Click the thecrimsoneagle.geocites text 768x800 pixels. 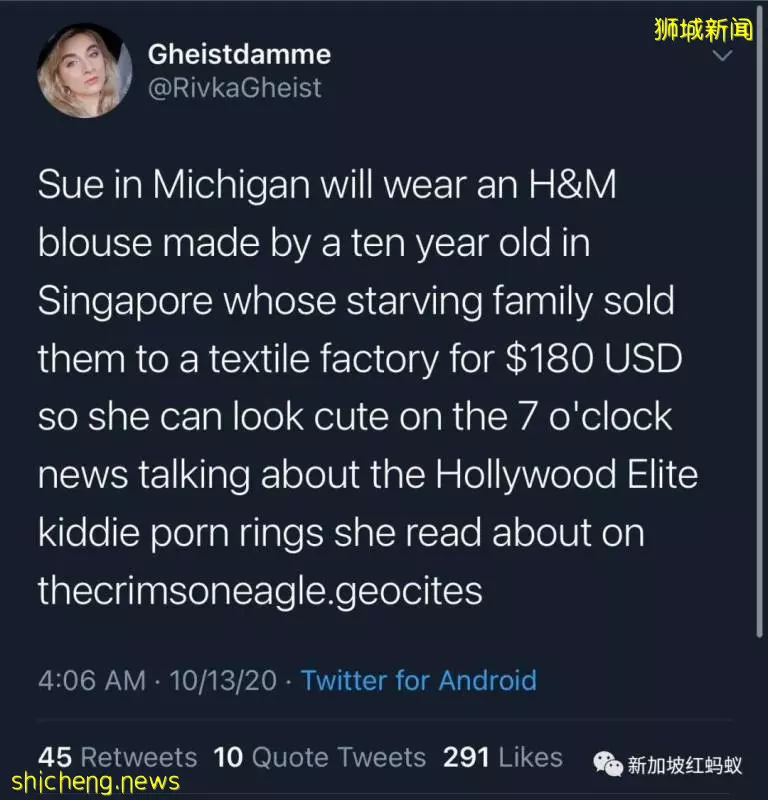pyautogui.click(x=260, y=591)
